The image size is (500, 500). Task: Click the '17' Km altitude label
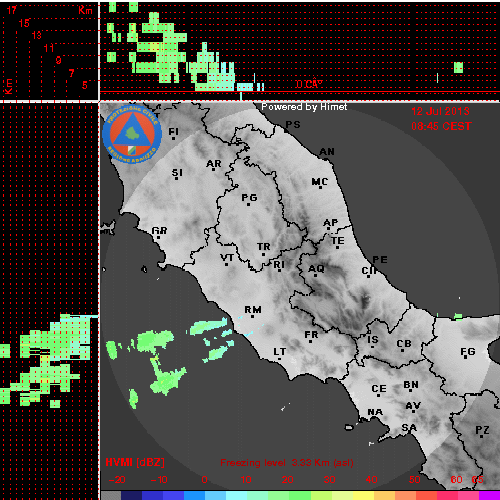pyautogui.click(x=11, y=10)
